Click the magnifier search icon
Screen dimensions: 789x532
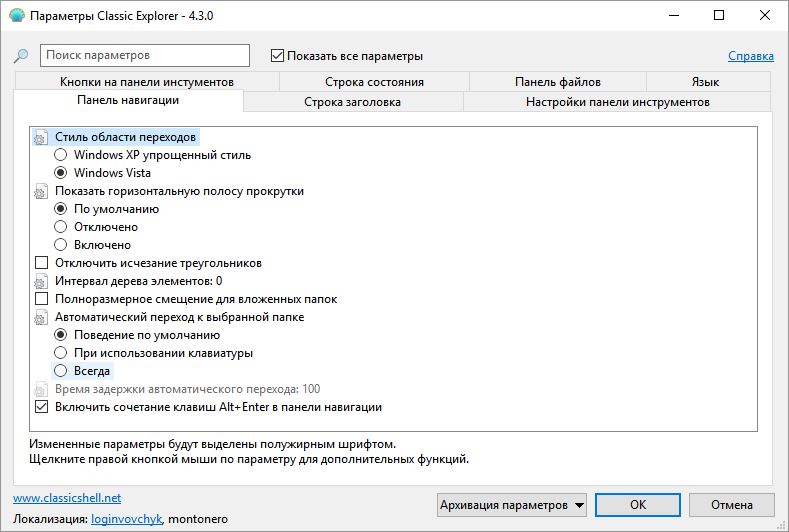(x=20, y=56)
